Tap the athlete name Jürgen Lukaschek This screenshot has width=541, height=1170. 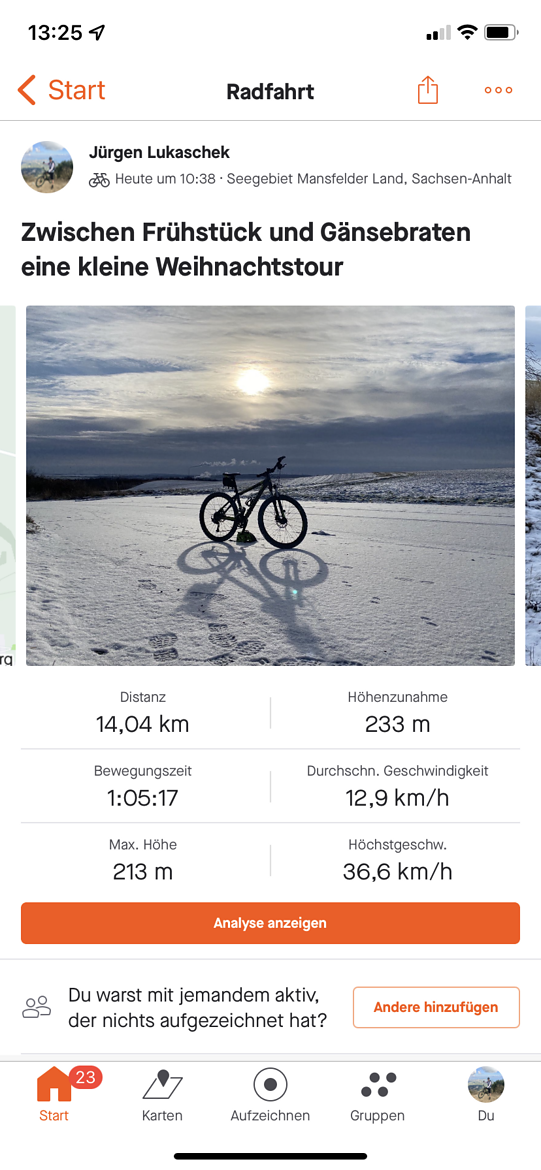[x=159, y=153]
